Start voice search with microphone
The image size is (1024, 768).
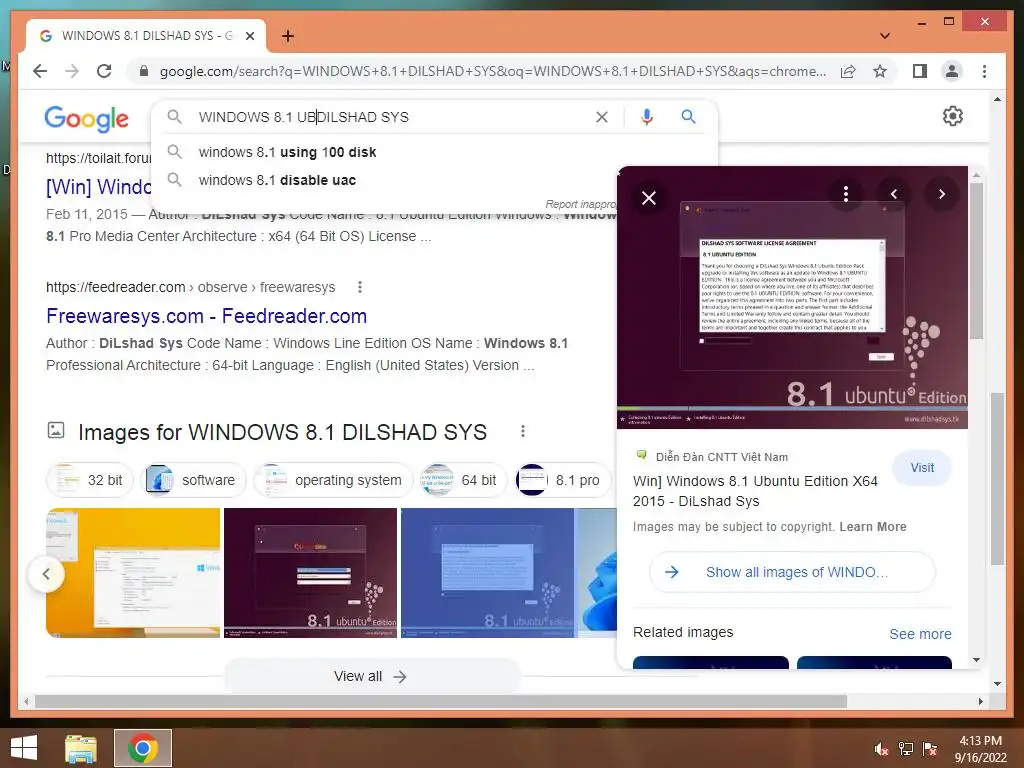pos(647,117)
